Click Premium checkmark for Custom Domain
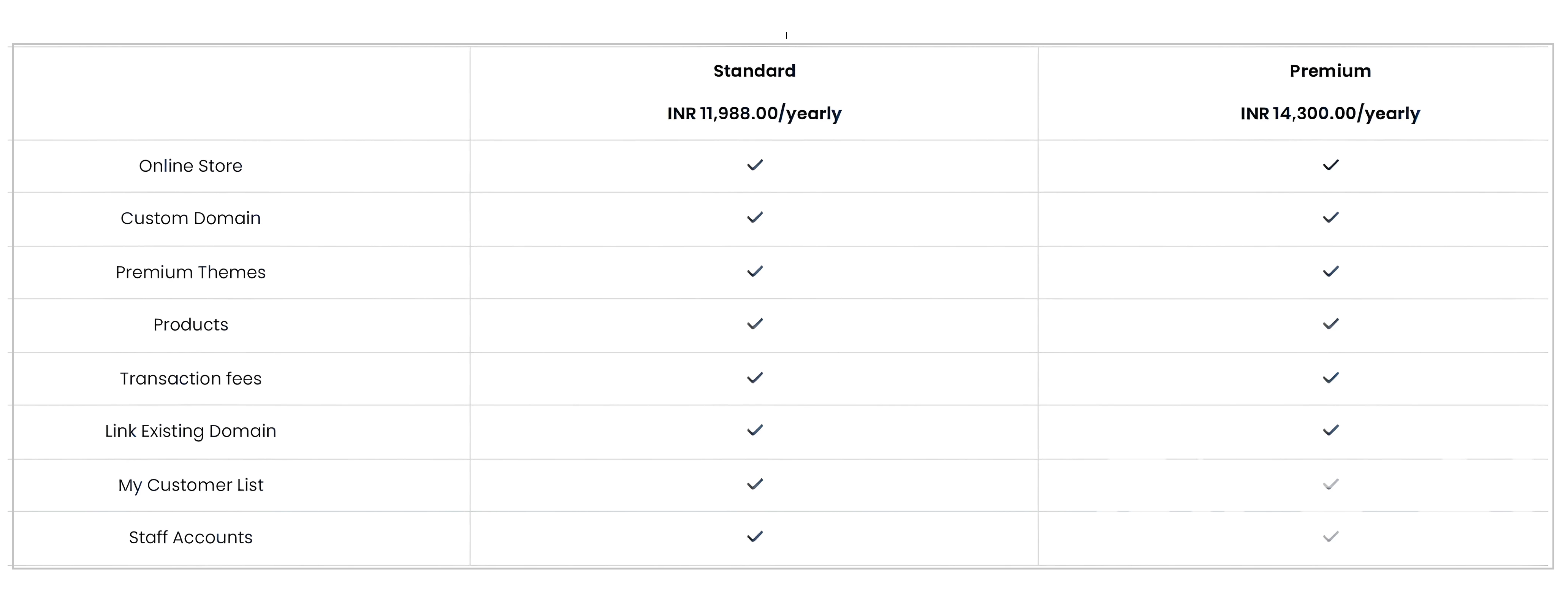 pos(1330,217)
